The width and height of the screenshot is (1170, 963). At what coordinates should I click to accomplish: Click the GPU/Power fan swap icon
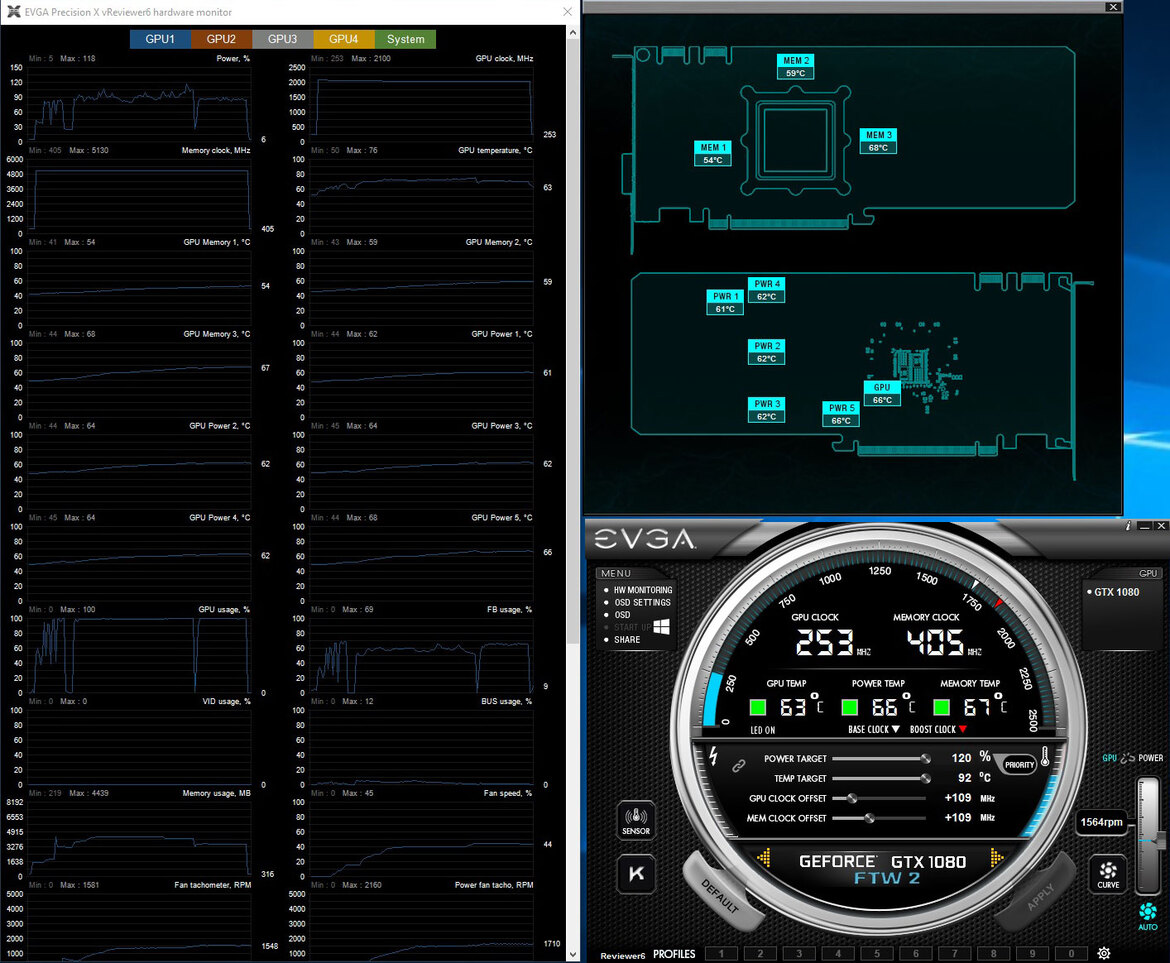(x=1127, y=758)
